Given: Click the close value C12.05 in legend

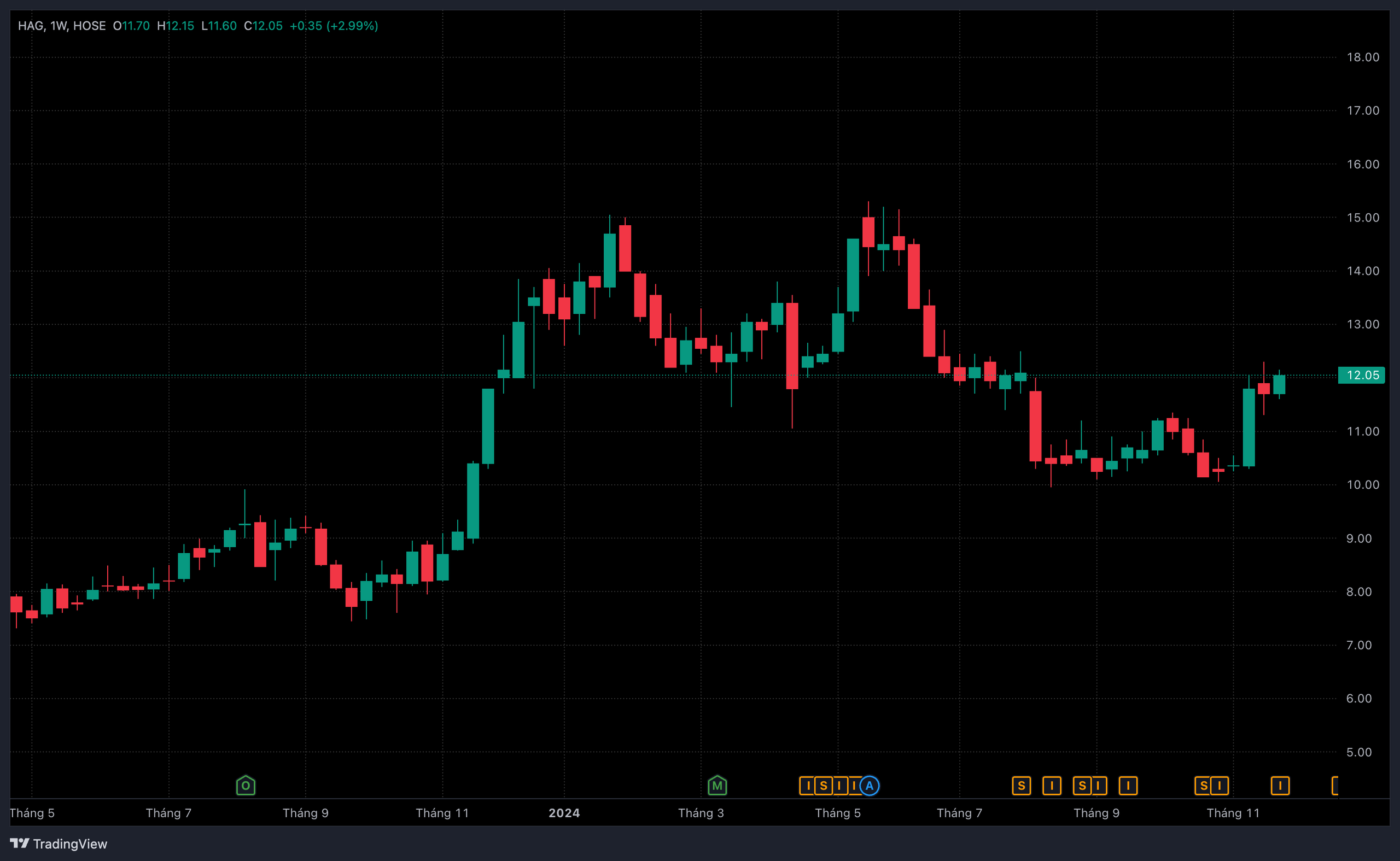Looking at the screenshot, I should point(263,26).
